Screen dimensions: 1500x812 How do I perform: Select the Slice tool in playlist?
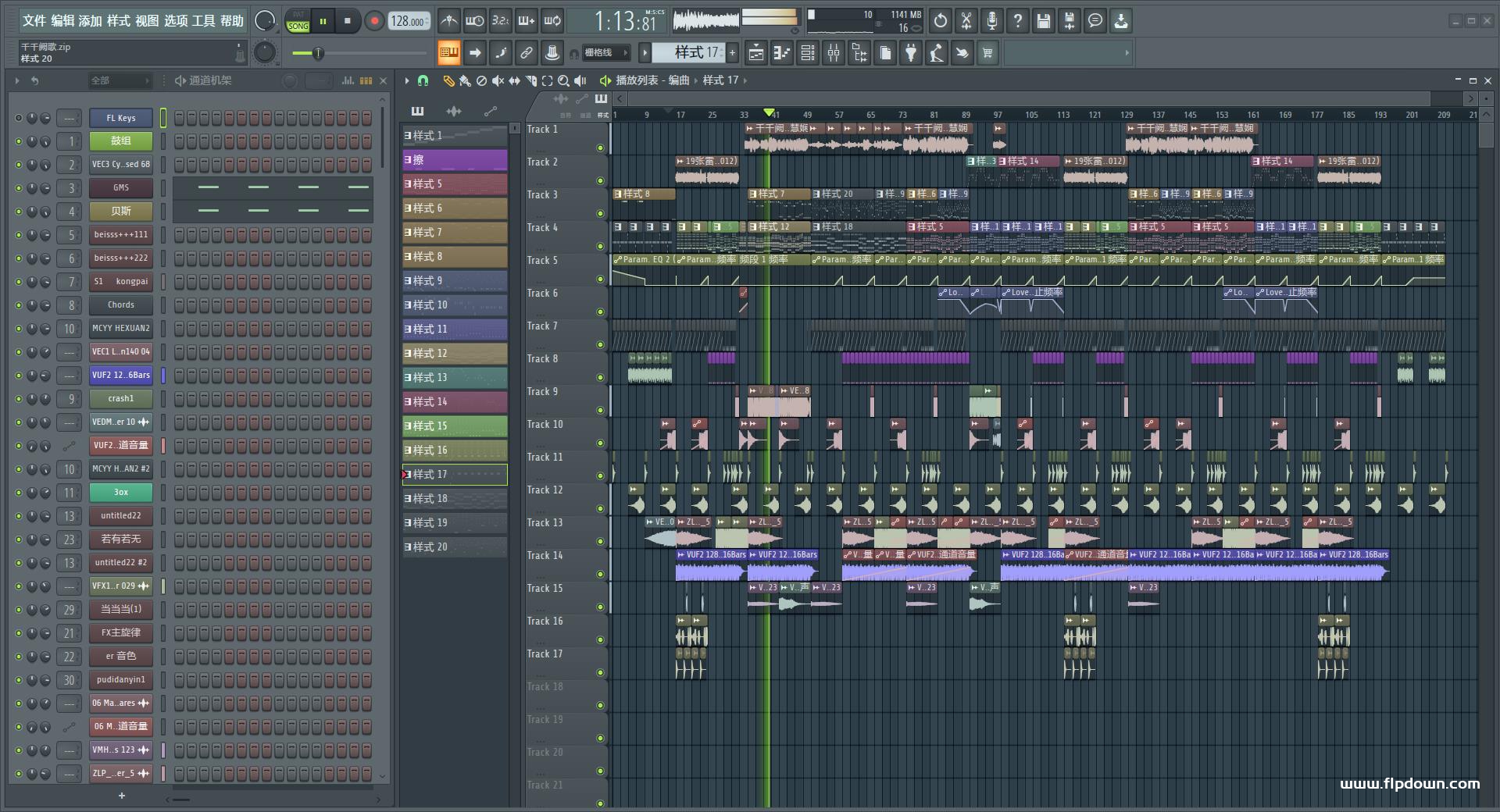pyautogui.click(x=530, y=80)
